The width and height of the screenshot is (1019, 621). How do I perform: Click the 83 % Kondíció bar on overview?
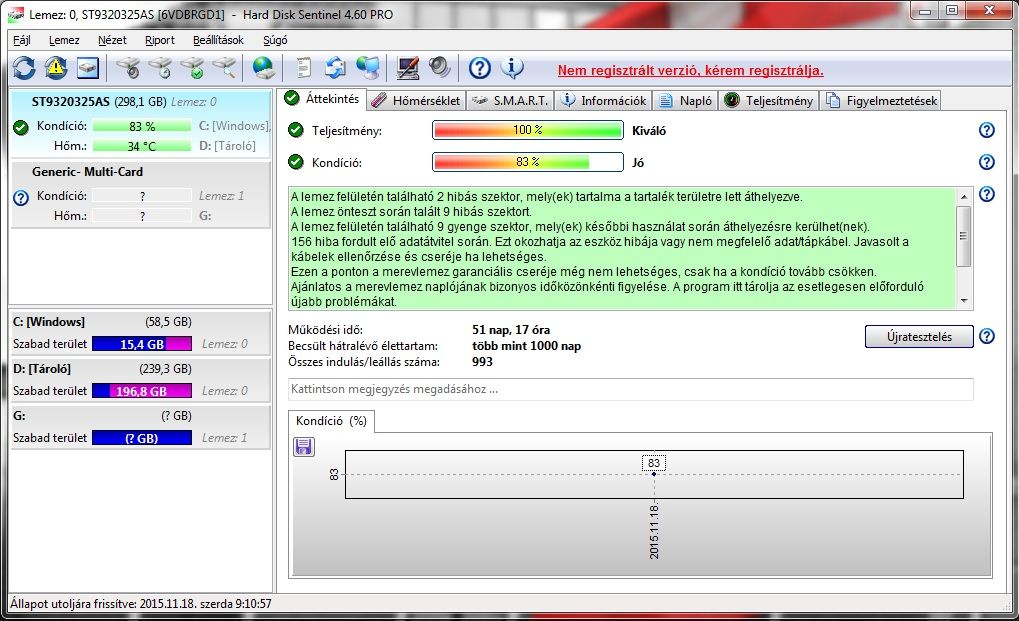coord(528,162)
